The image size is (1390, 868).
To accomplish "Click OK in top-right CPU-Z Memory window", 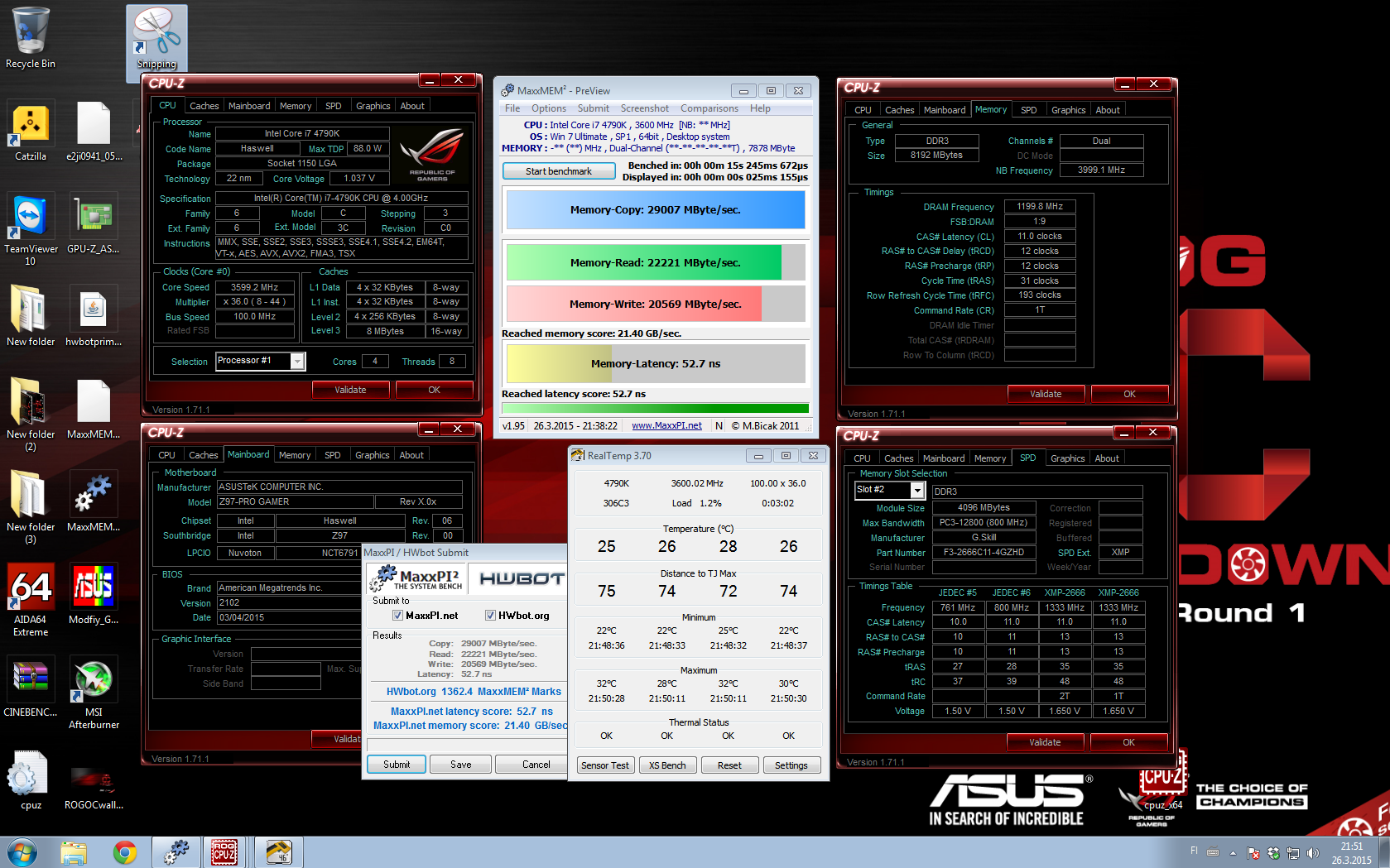I will [x=1129, y=394].
